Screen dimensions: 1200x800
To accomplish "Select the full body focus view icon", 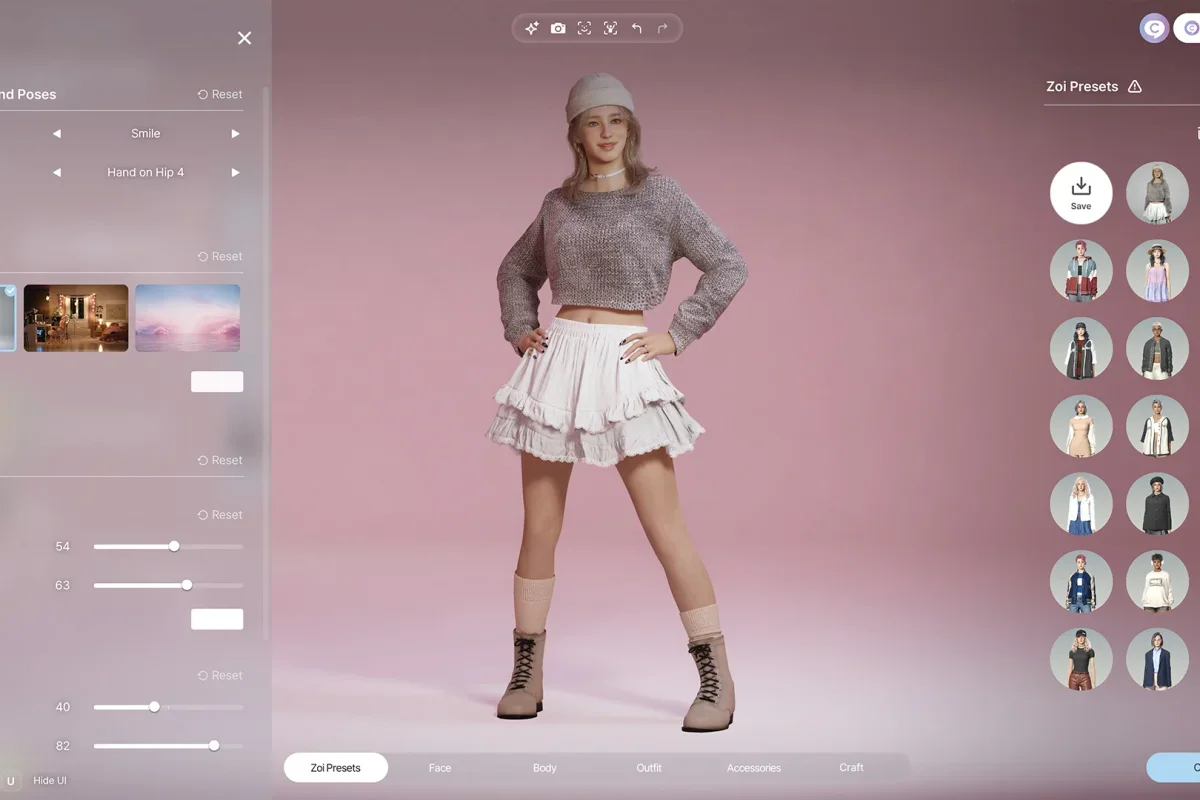I will 610,29.
